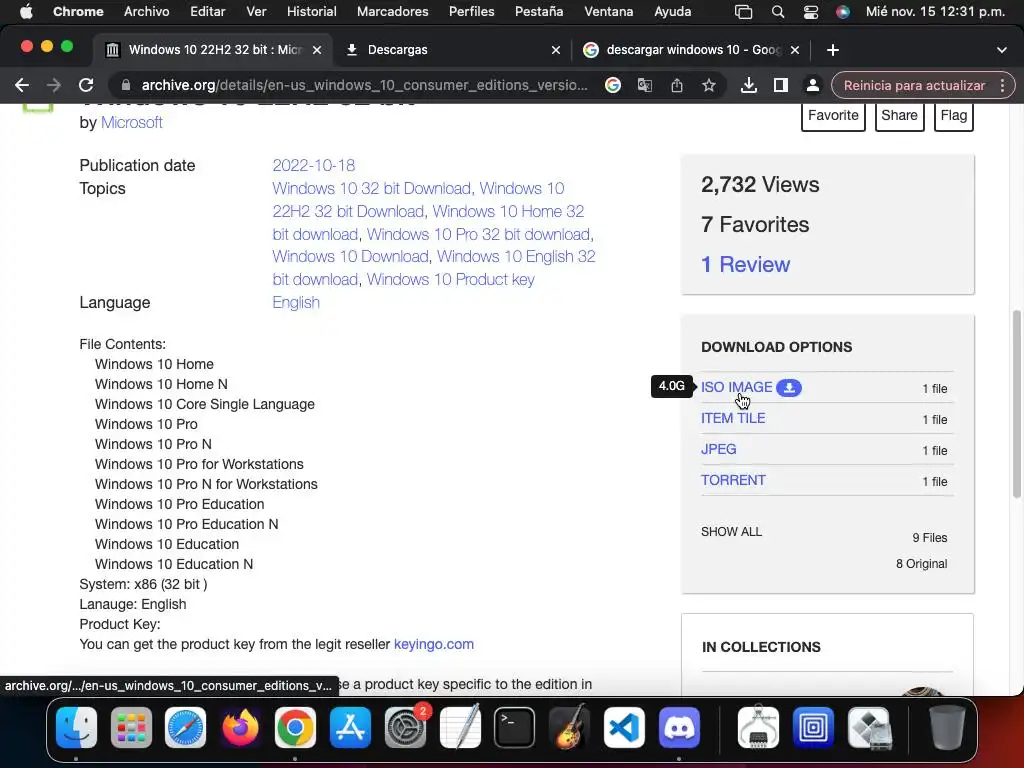Click the Flag button
The width and height of the screenshot is (1024, 768).
[953, 116]
